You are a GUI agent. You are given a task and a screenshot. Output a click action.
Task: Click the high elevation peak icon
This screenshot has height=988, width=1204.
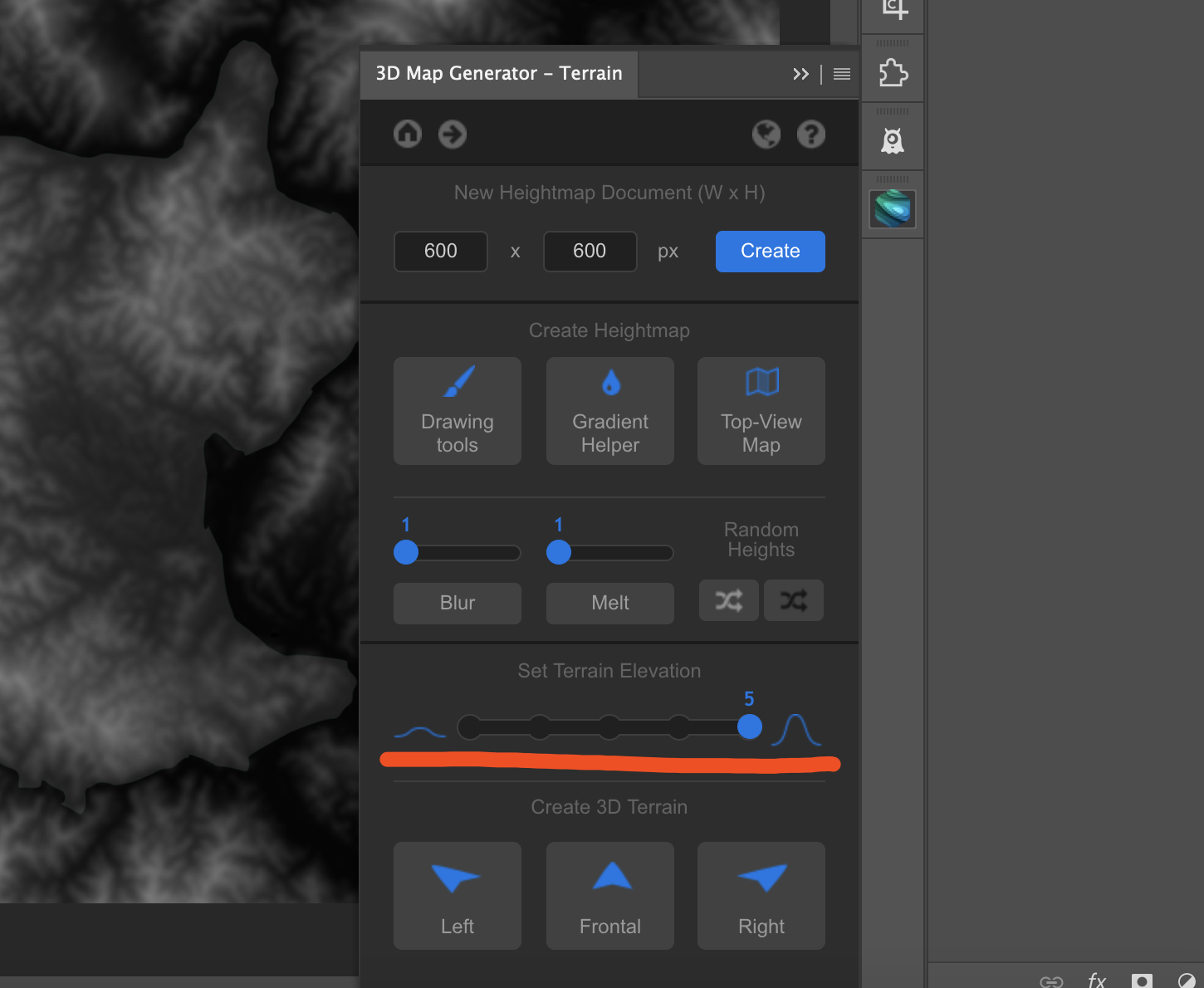coord(796,729)
